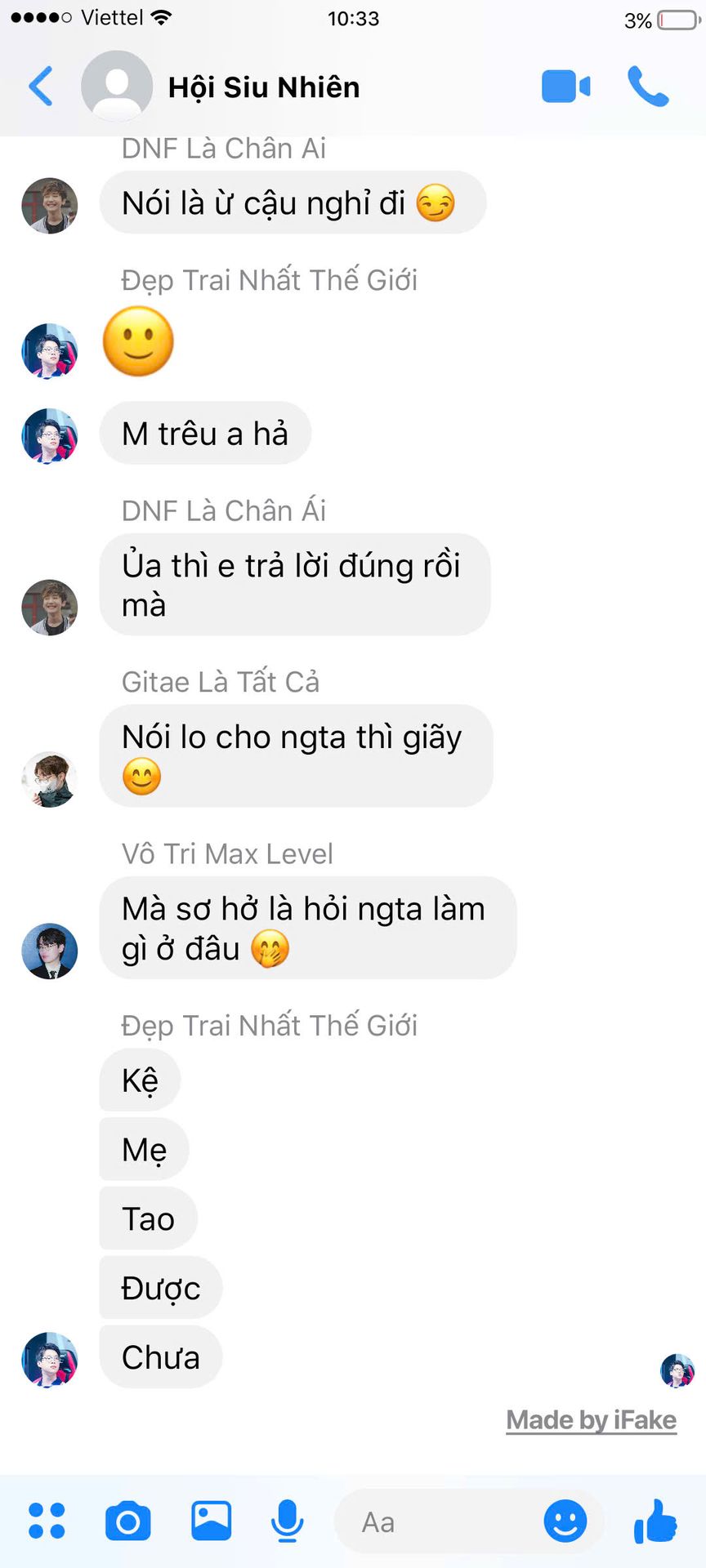Open the camera from the bottom bar
Screen dimensions: 706x1568
click(128, 1521)
